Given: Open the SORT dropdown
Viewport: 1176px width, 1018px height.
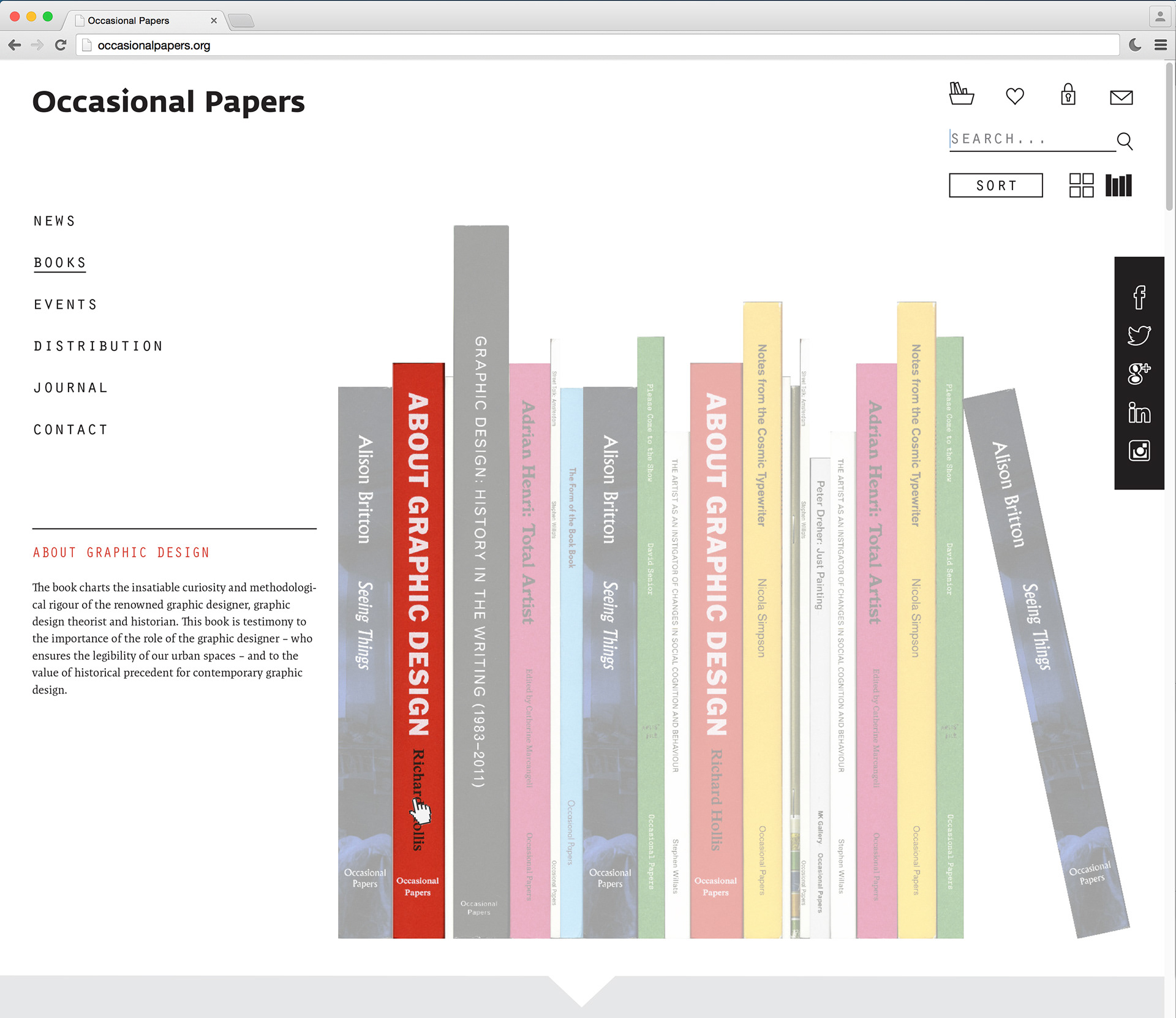Looking at the screenshot, I should coord(995,185).
